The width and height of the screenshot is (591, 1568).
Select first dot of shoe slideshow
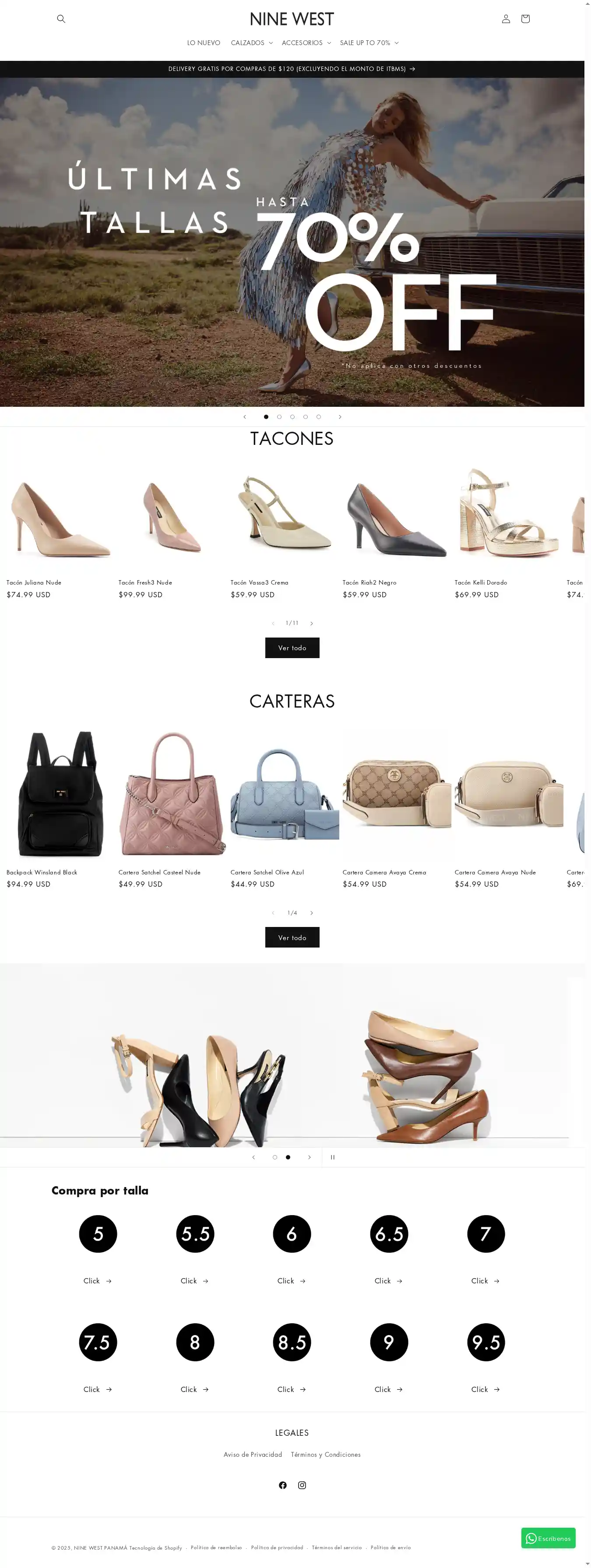coord(274,1157)
